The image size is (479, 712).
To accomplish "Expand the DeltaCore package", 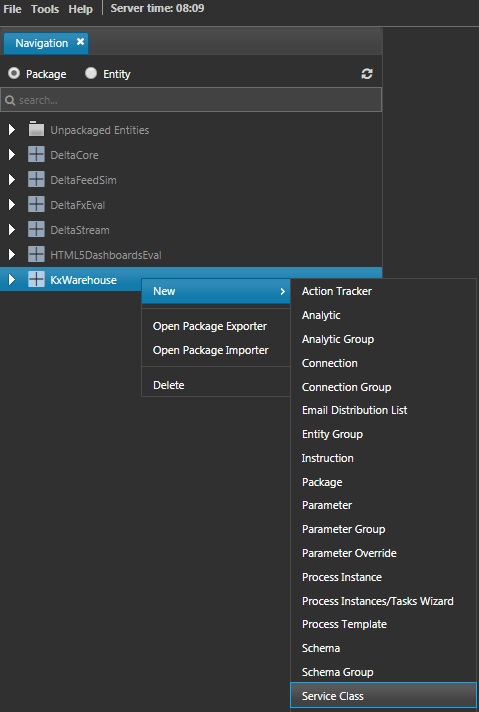I will coord(12,155).
